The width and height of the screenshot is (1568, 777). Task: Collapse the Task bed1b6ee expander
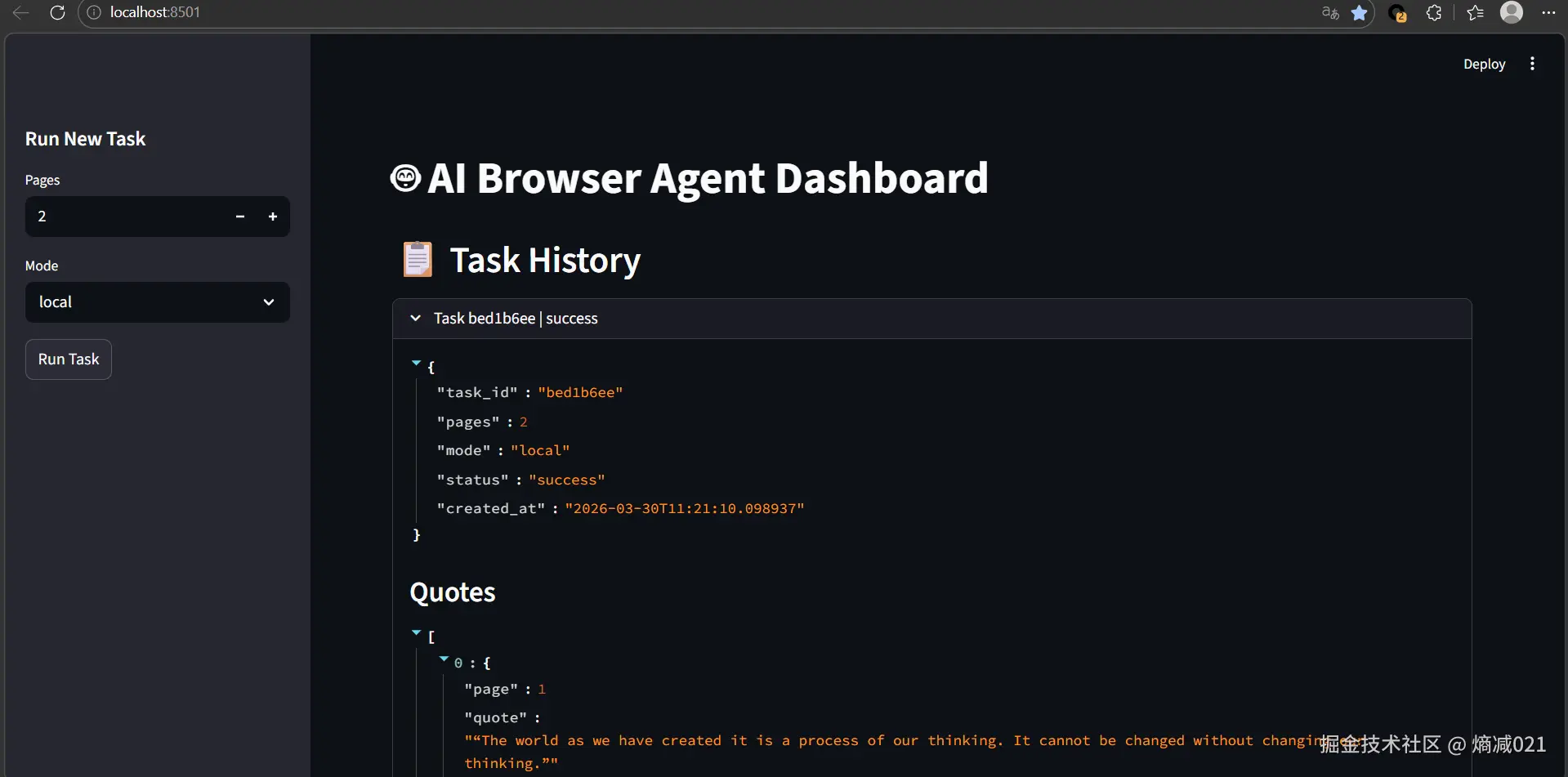point(932,319)
